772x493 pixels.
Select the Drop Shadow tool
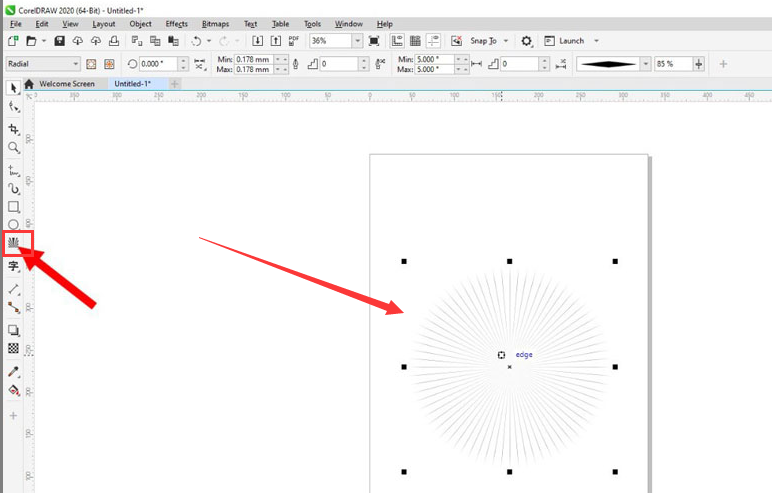pyautogui.click(x=13, y=330)
